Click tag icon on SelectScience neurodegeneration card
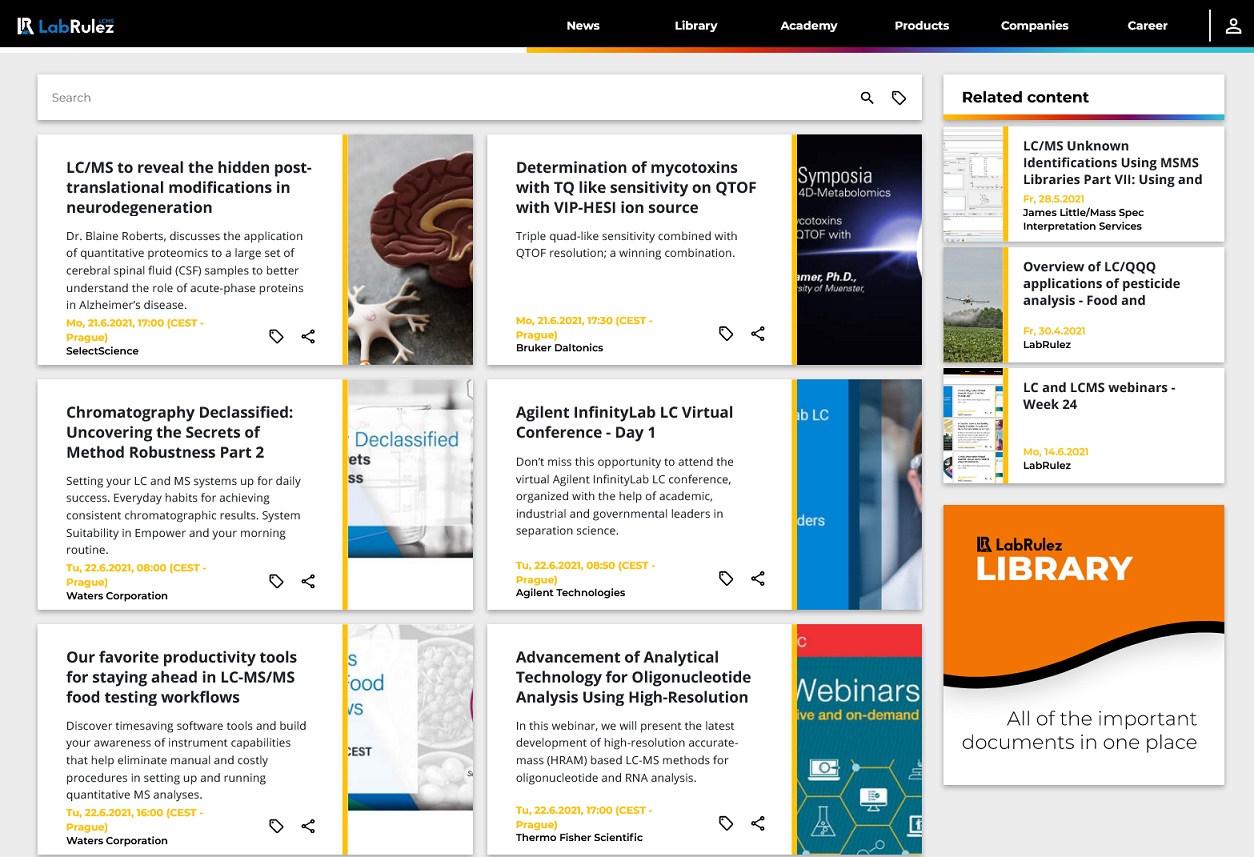The image size is (1254, 857). (x=277, y=336)
